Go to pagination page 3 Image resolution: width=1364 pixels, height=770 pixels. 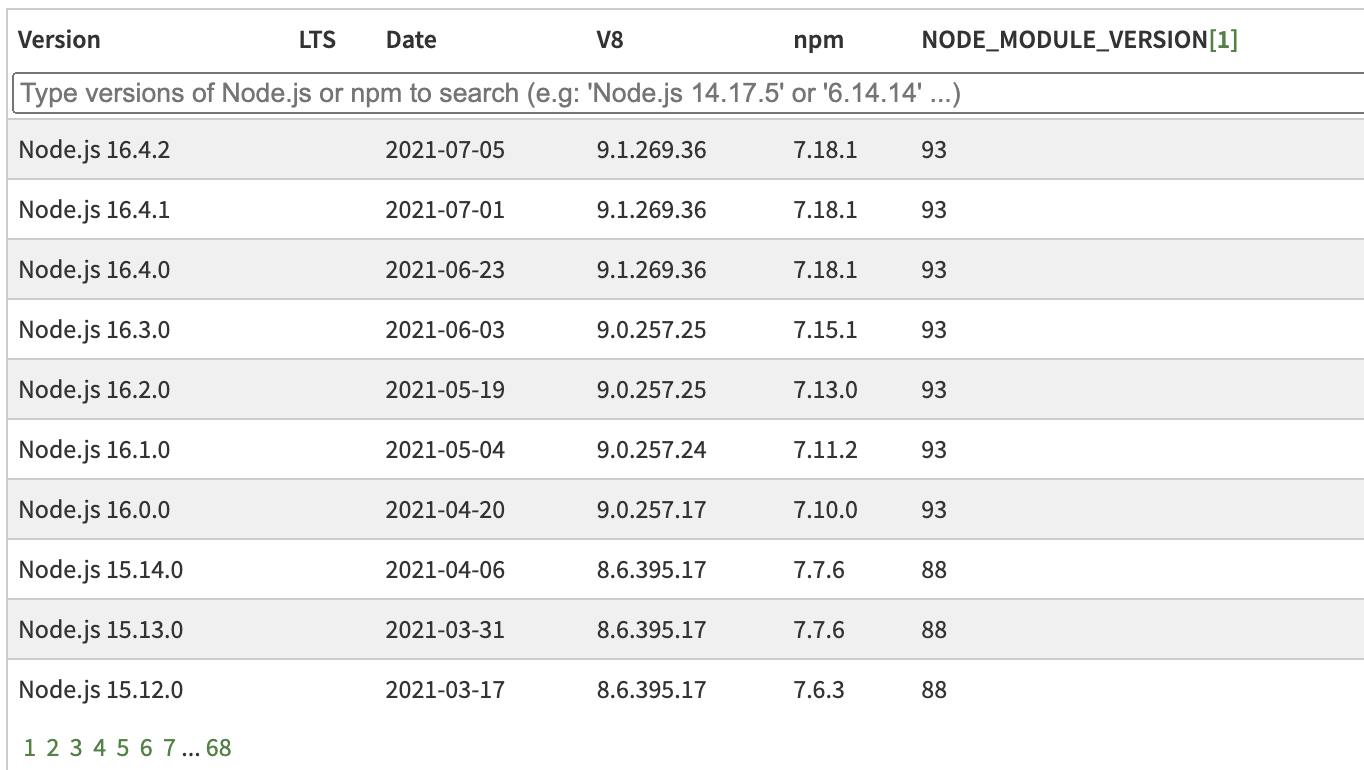tap(75, 746)
